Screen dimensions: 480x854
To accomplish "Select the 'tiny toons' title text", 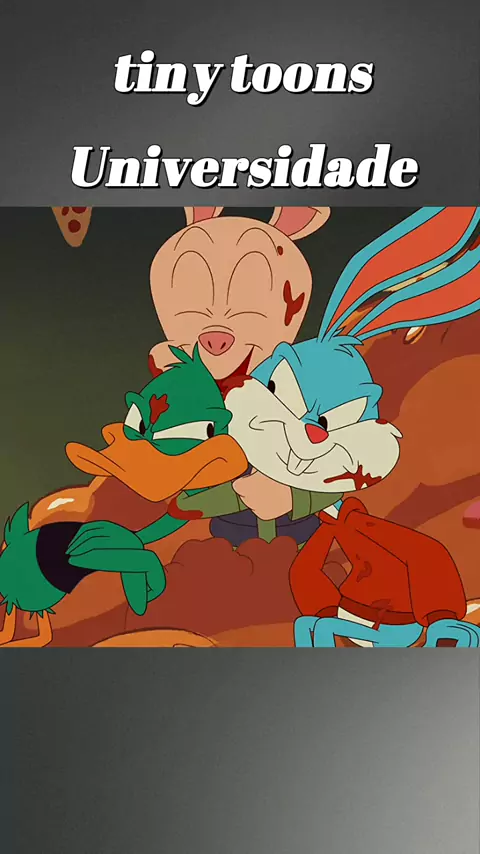I will [x=244, y=77].
